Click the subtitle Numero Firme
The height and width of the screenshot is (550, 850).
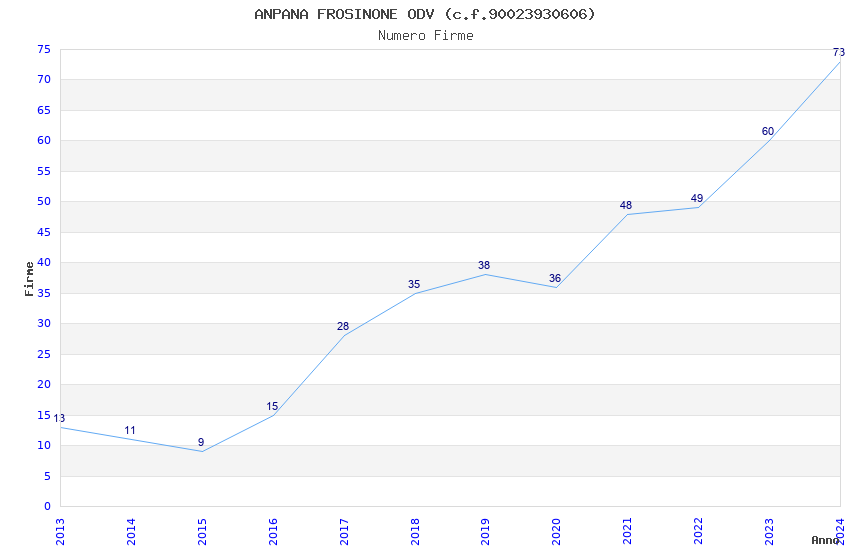[426, 36]
